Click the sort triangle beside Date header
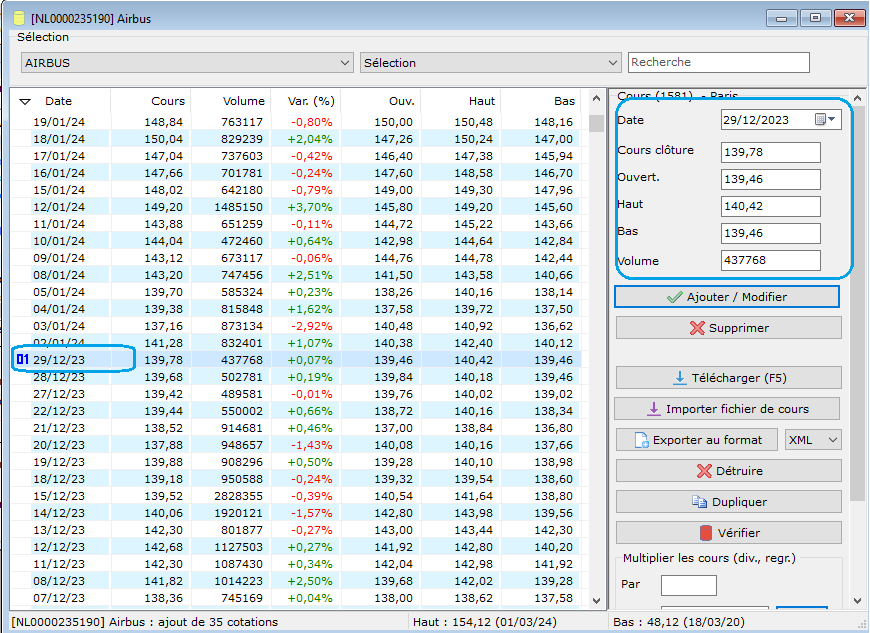This screenshot has height=633, width=870. coord(25,102)
